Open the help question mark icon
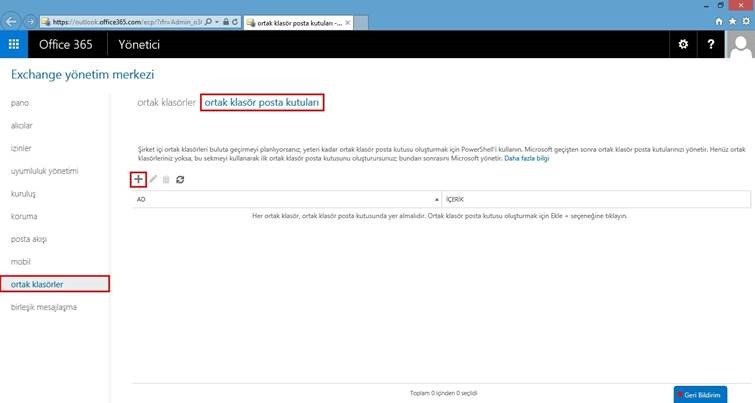The height and width of the screenshot is (403, 755). coord(711,44)
